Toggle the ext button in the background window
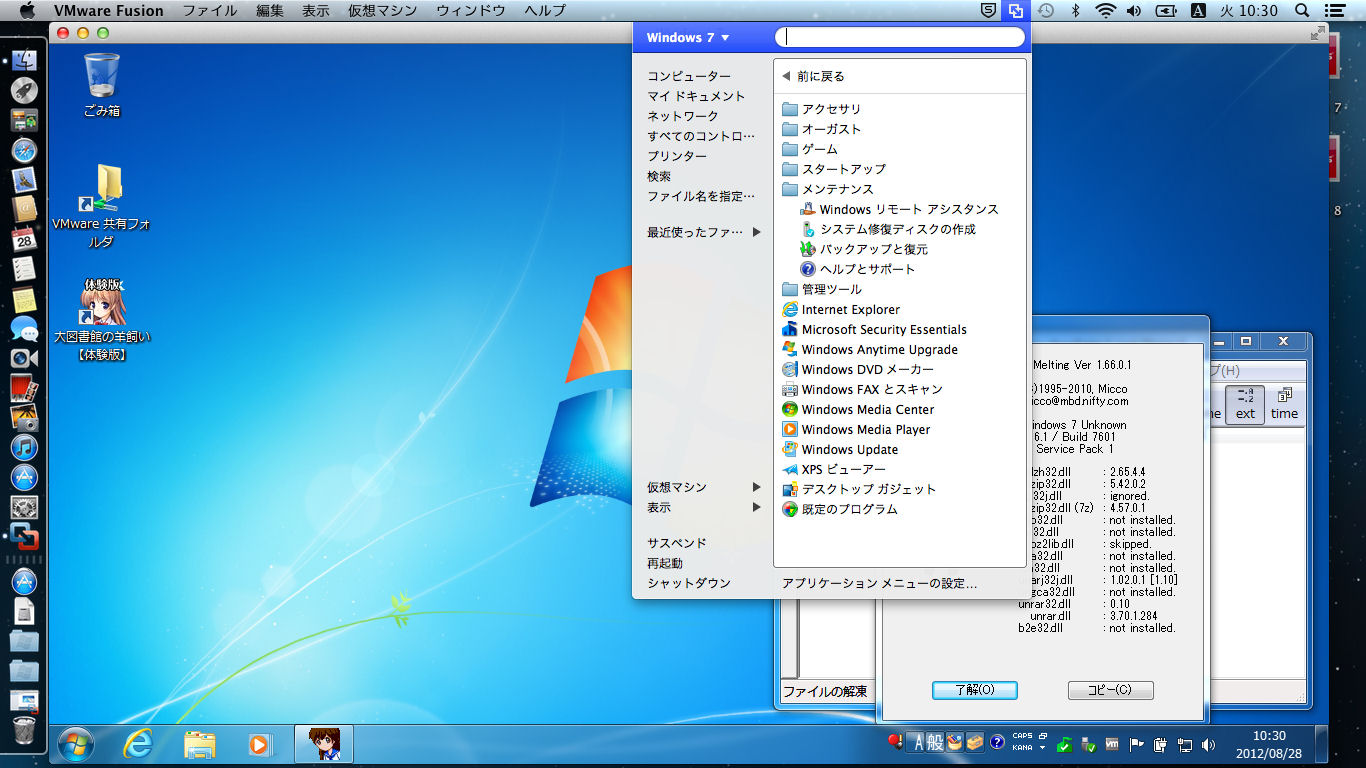1366x768 pixels. (1245, 405)
